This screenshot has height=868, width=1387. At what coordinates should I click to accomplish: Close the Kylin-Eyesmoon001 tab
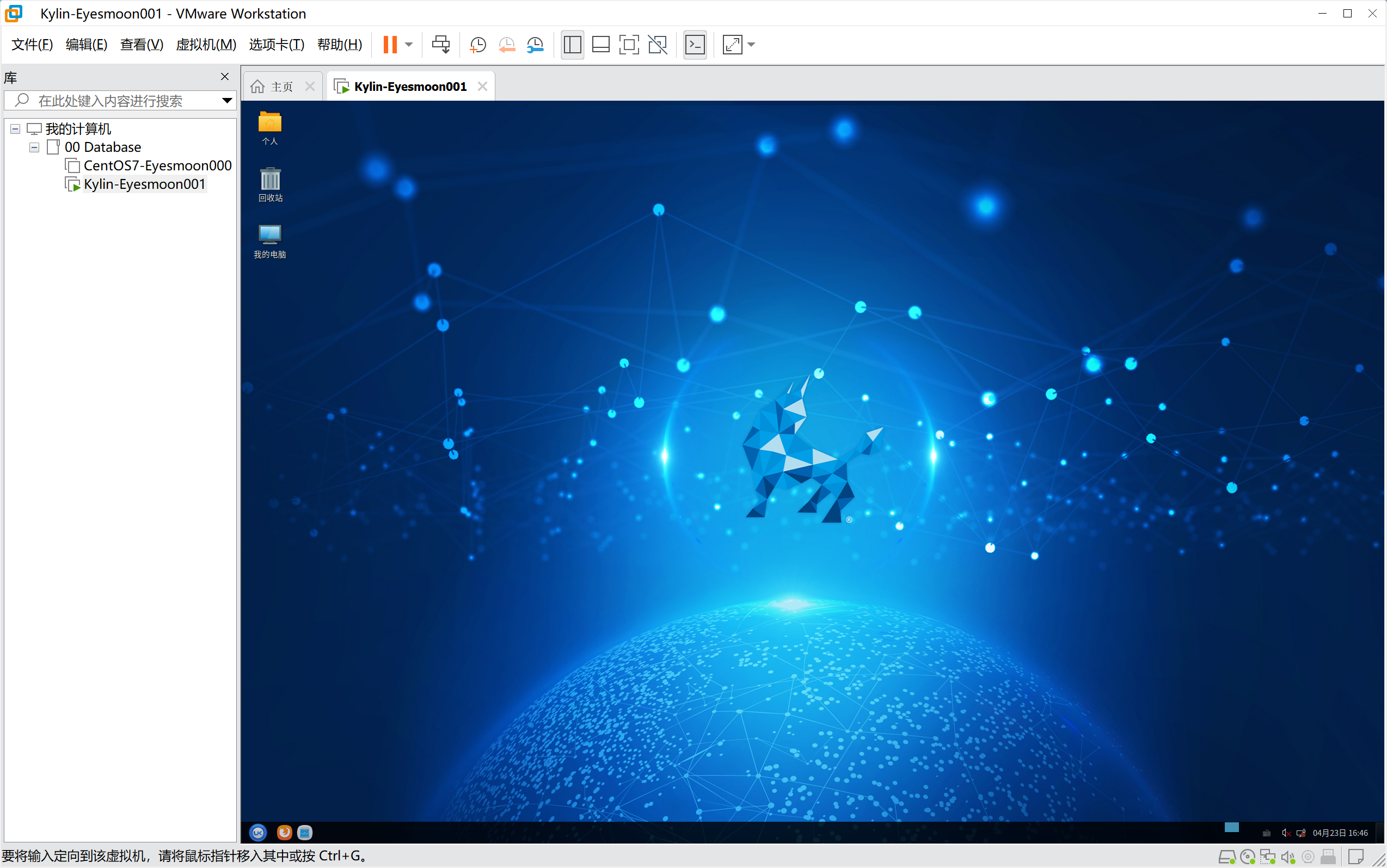[x=482, y=86]
